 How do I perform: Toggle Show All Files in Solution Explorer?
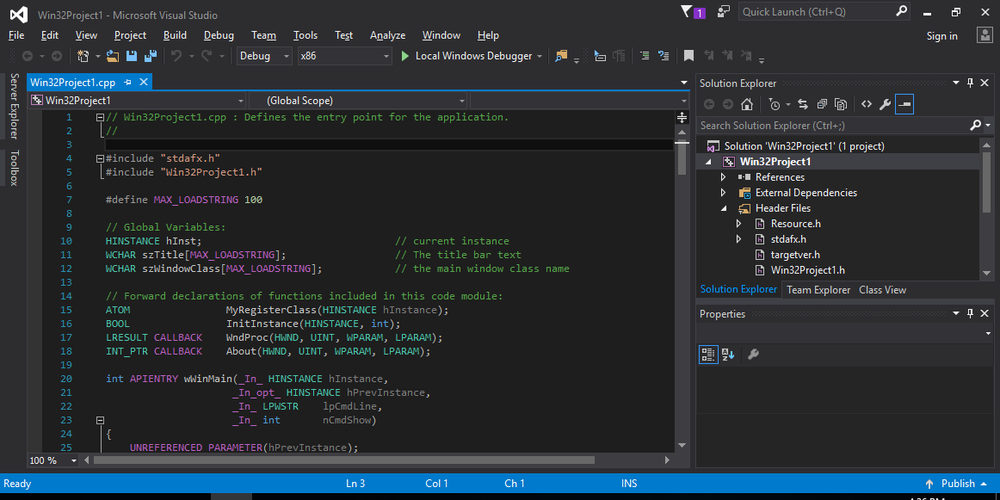(841, 105)
